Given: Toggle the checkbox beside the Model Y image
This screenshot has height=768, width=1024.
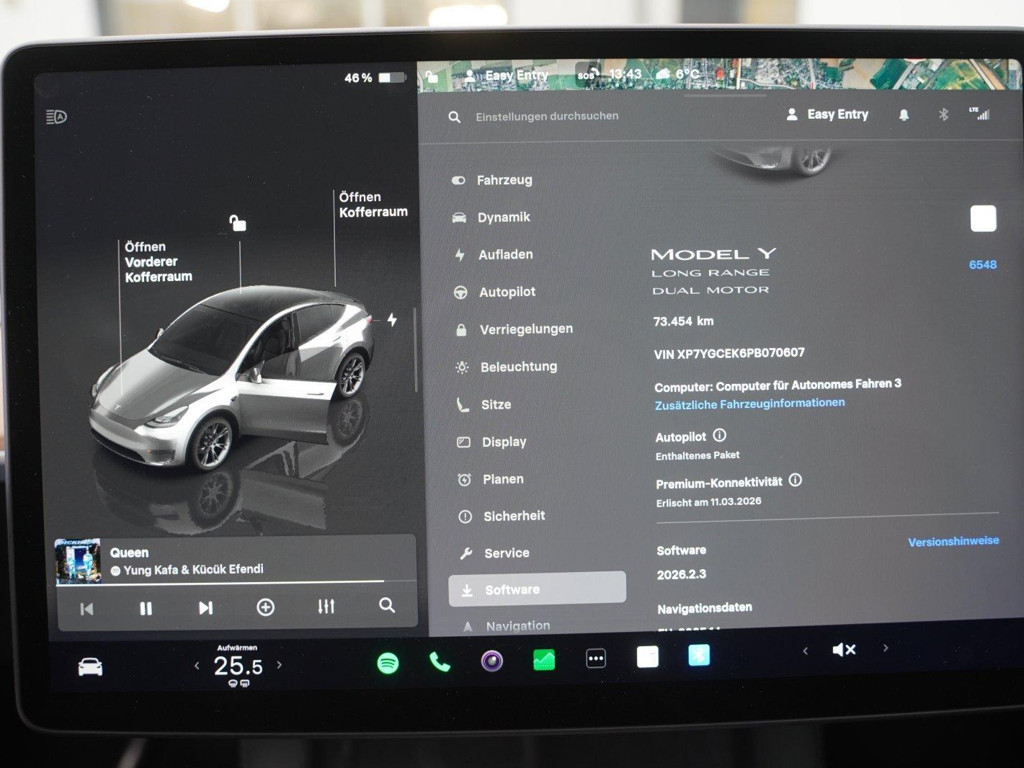Looking at the screenshot, I should (984, 218).
